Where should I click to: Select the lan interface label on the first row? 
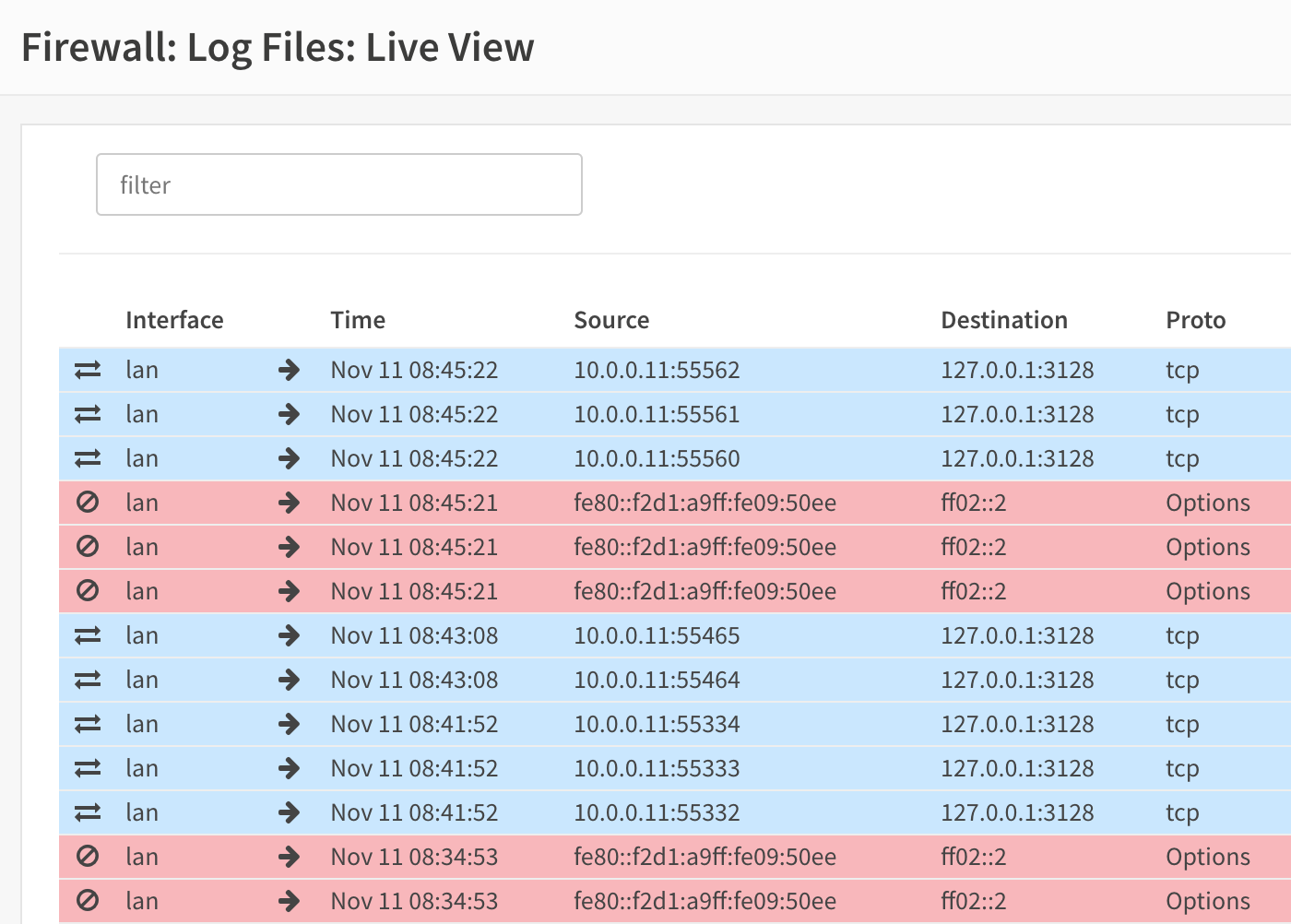tap(142, 370)
